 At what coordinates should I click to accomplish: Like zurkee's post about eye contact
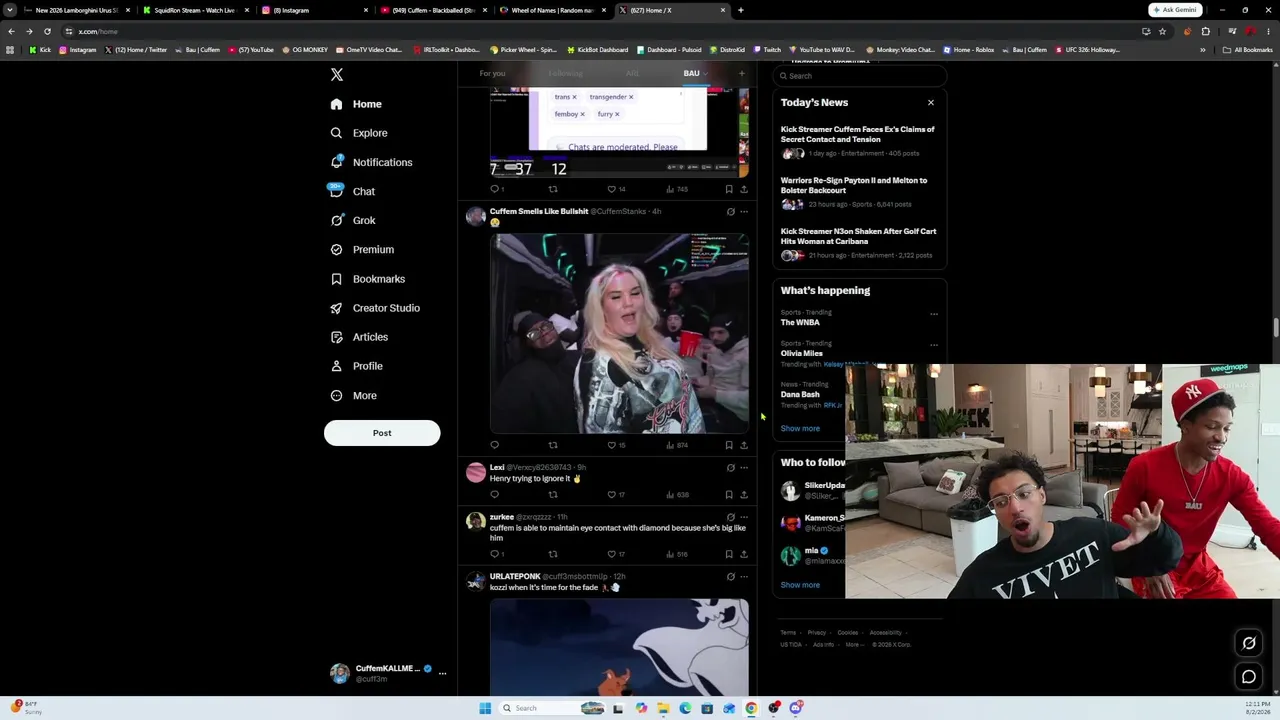(611, 554)
